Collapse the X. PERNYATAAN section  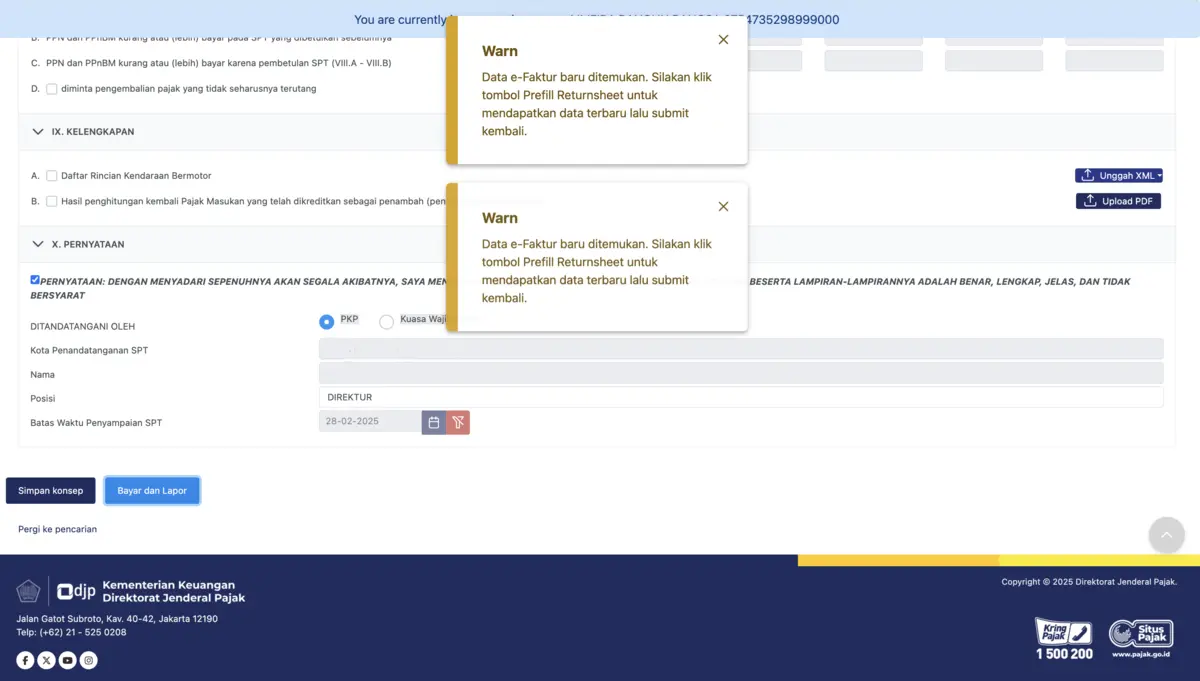tap(38, 243)
